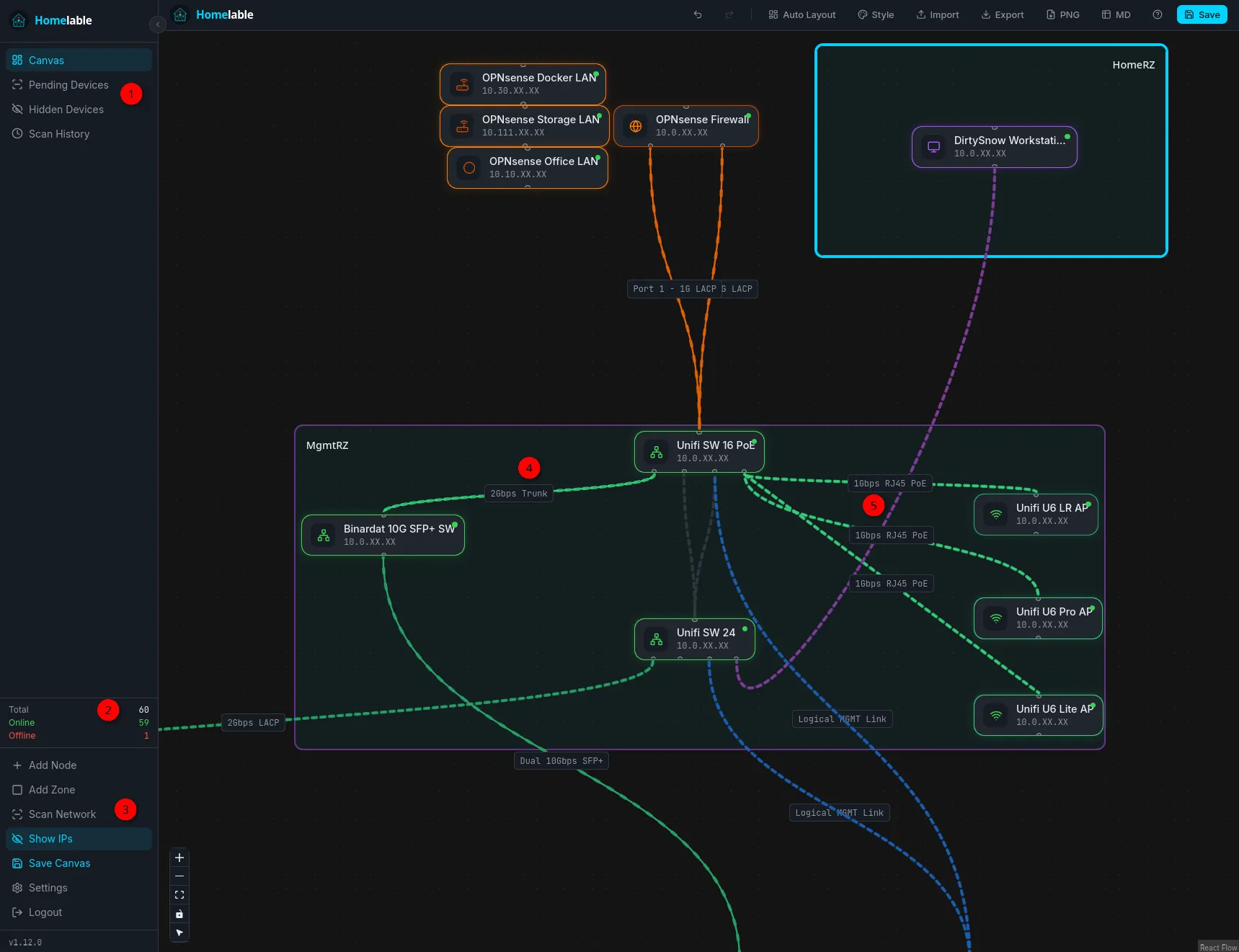Screen dimensions: 1239x952
Task: Click the Export toolbar button
Action: coord(1003,14)
